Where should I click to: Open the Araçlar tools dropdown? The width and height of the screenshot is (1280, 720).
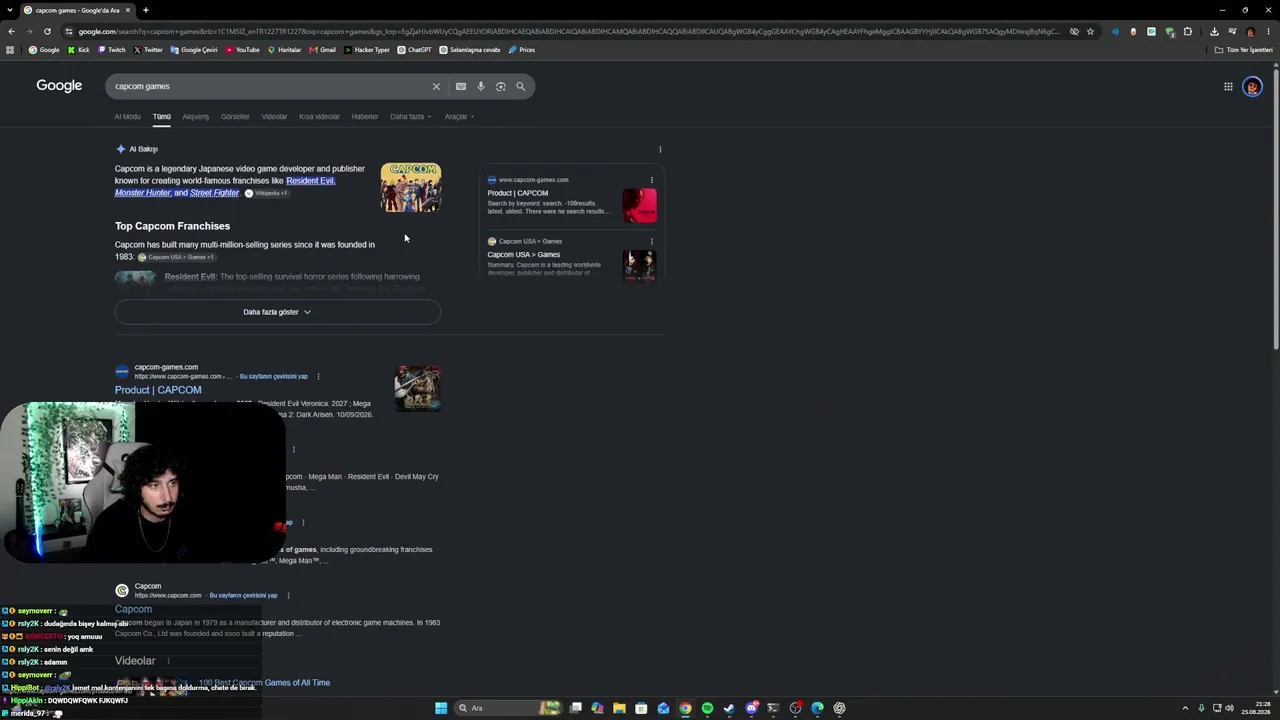pyautogui.click(x=460, y=117)
